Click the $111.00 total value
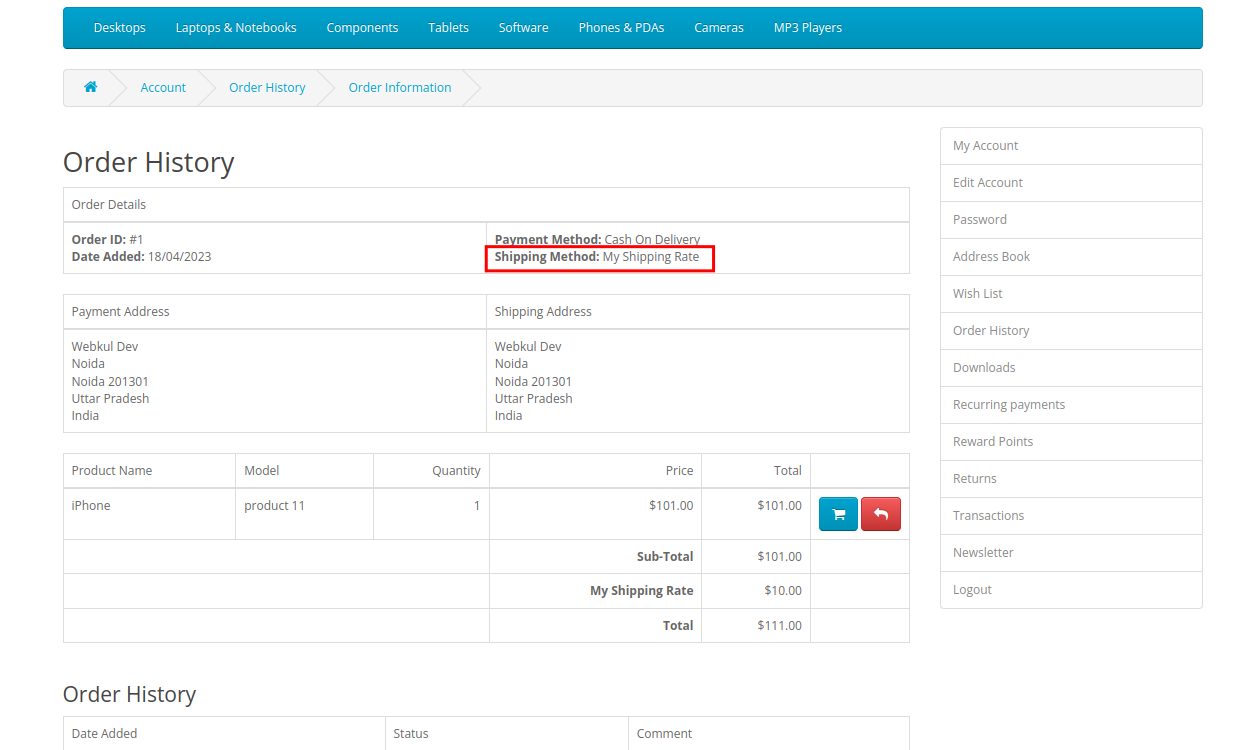Viewport: 1250px width, 750px height. coord(780,626)
